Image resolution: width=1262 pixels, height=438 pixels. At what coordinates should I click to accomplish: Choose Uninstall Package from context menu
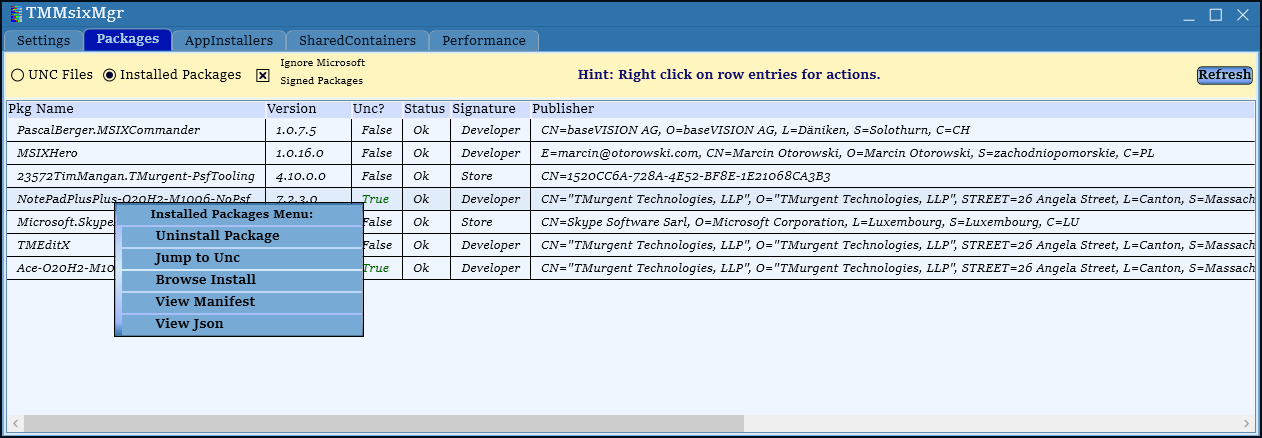coord(217,236)
